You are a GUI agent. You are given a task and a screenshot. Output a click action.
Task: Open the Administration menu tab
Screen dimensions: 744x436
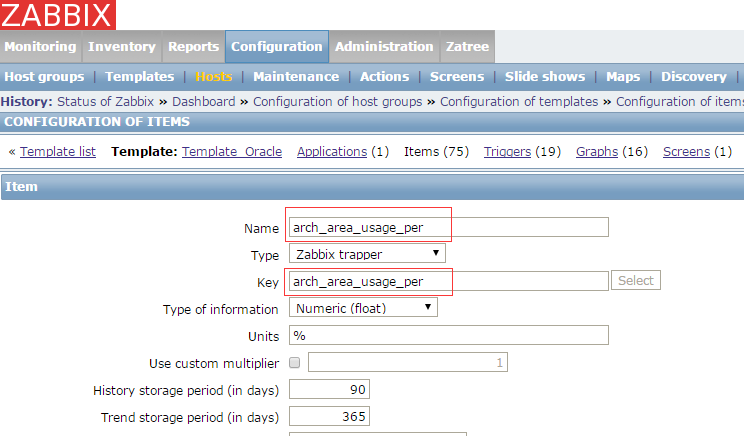pos(384,46)
